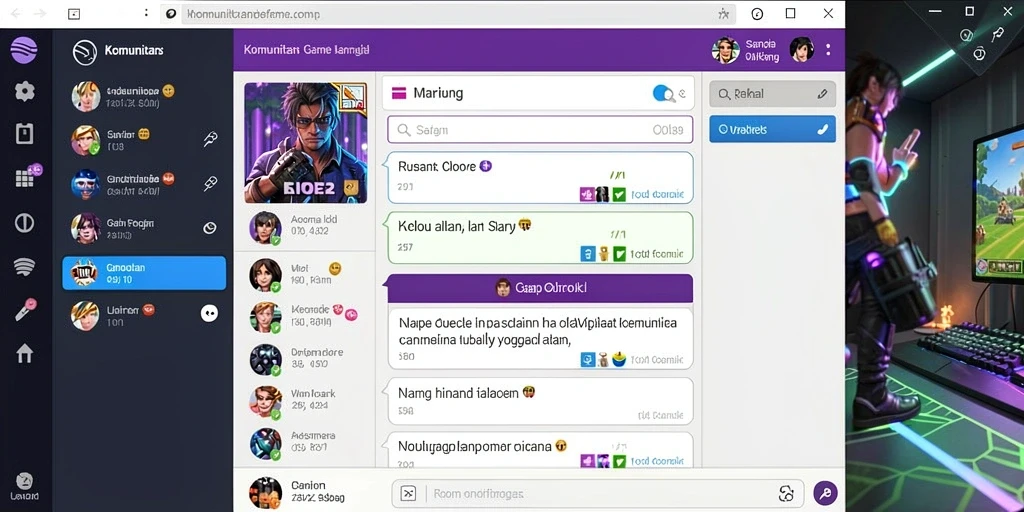1024x512 pixels.
Task: Select the highlighted Gnootan conversation
Action: [x=144, y=273]
